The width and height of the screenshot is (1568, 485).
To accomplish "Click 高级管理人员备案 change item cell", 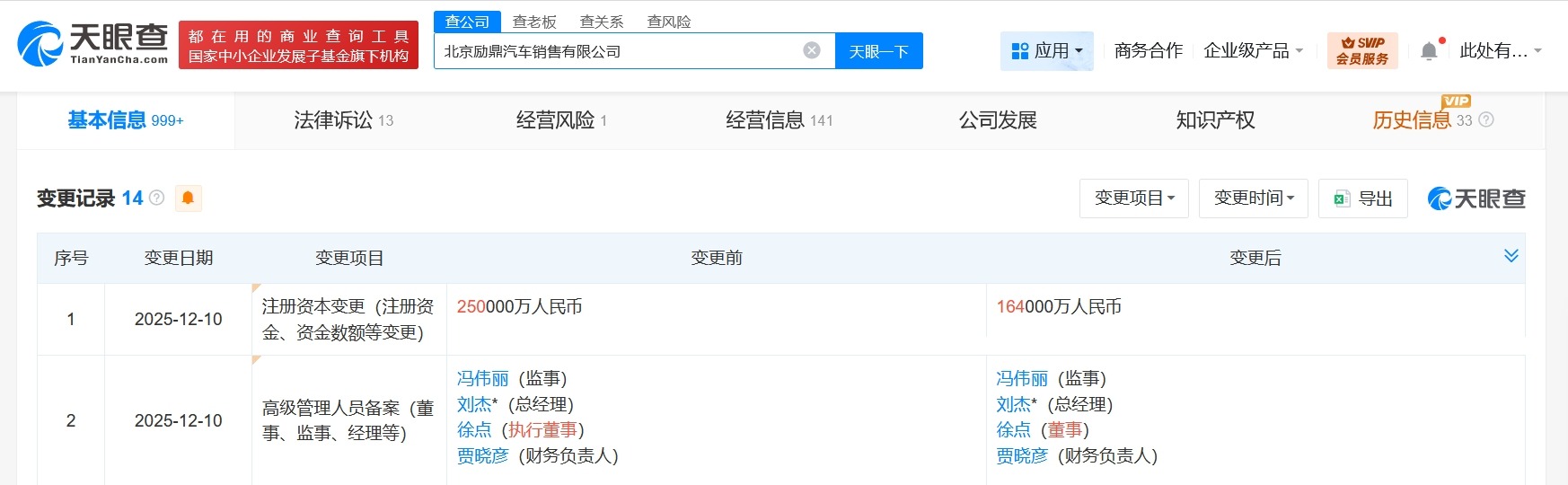I will pyautogui.click(x=348, y=420).
